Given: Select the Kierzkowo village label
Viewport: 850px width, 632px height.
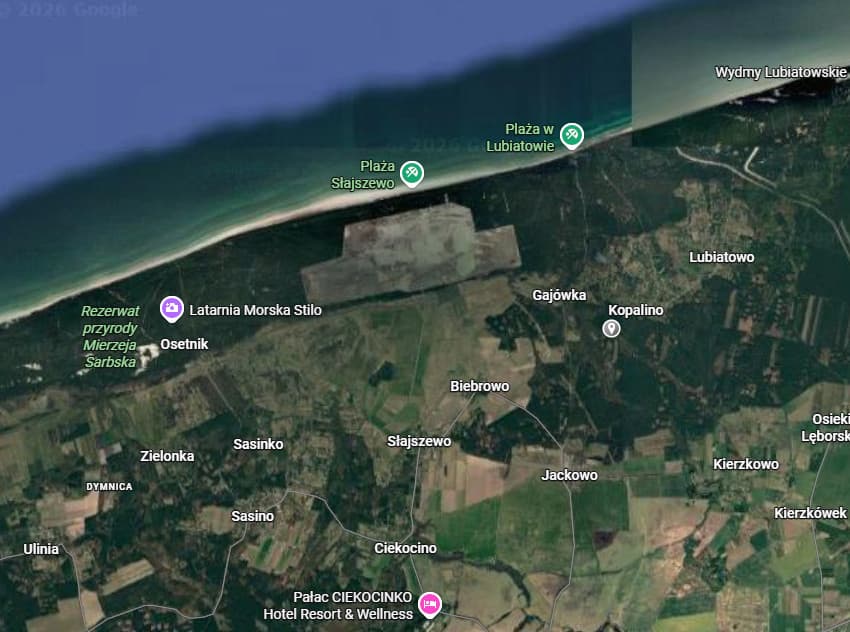Looking at the screenshot, I should 745,464.
